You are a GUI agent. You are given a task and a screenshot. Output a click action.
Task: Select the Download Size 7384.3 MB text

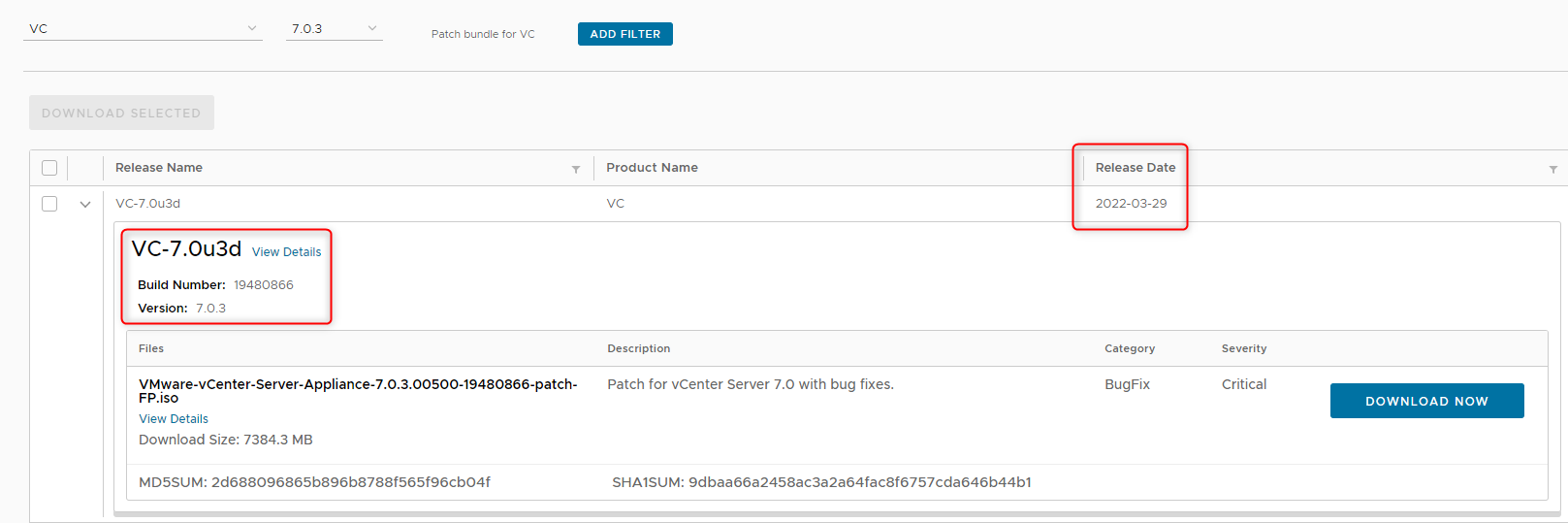pos(226,440)
